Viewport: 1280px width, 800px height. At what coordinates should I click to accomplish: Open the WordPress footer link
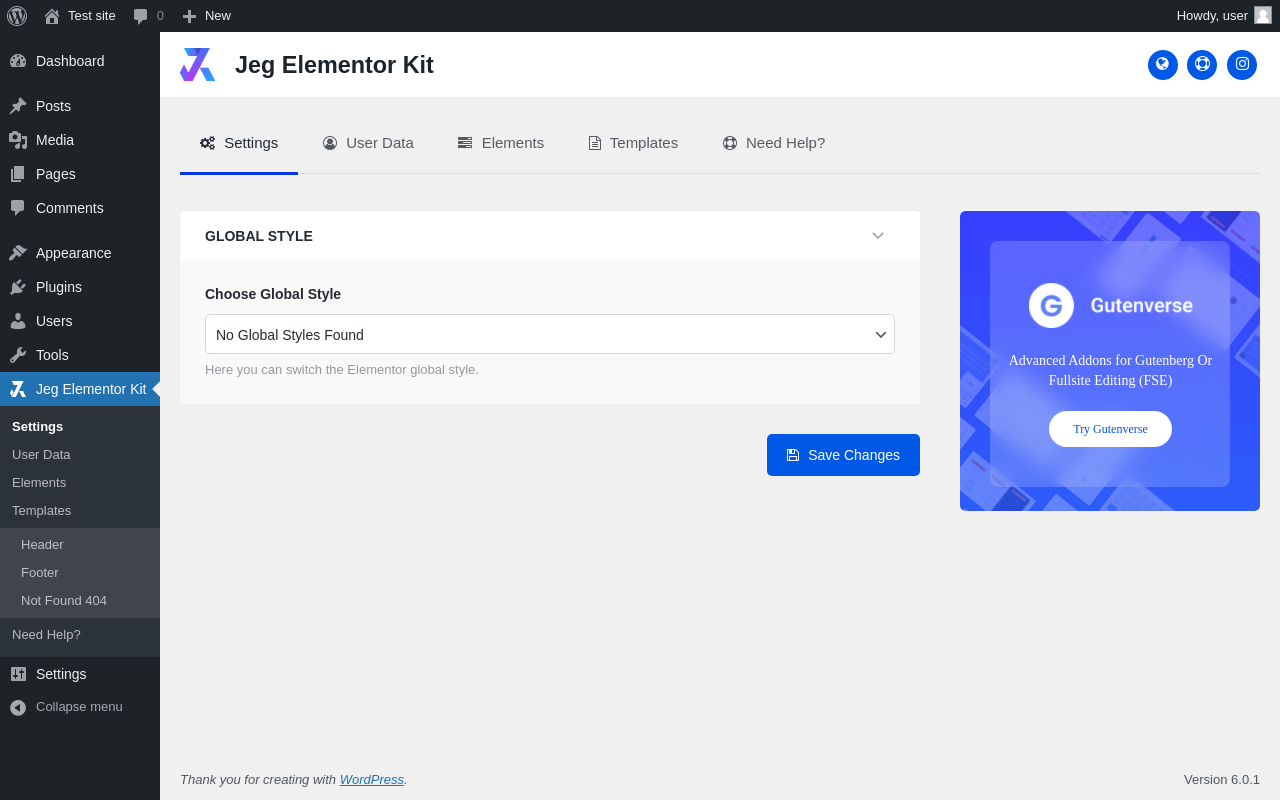pos(372,779)
